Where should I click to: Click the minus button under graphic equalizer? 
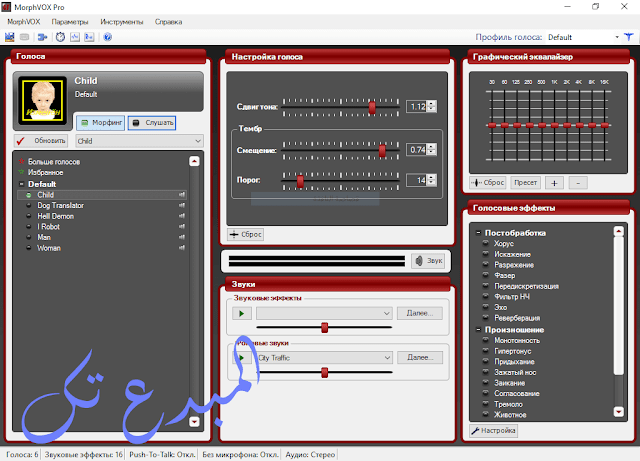pyautogui.click(x=578, y=183)
